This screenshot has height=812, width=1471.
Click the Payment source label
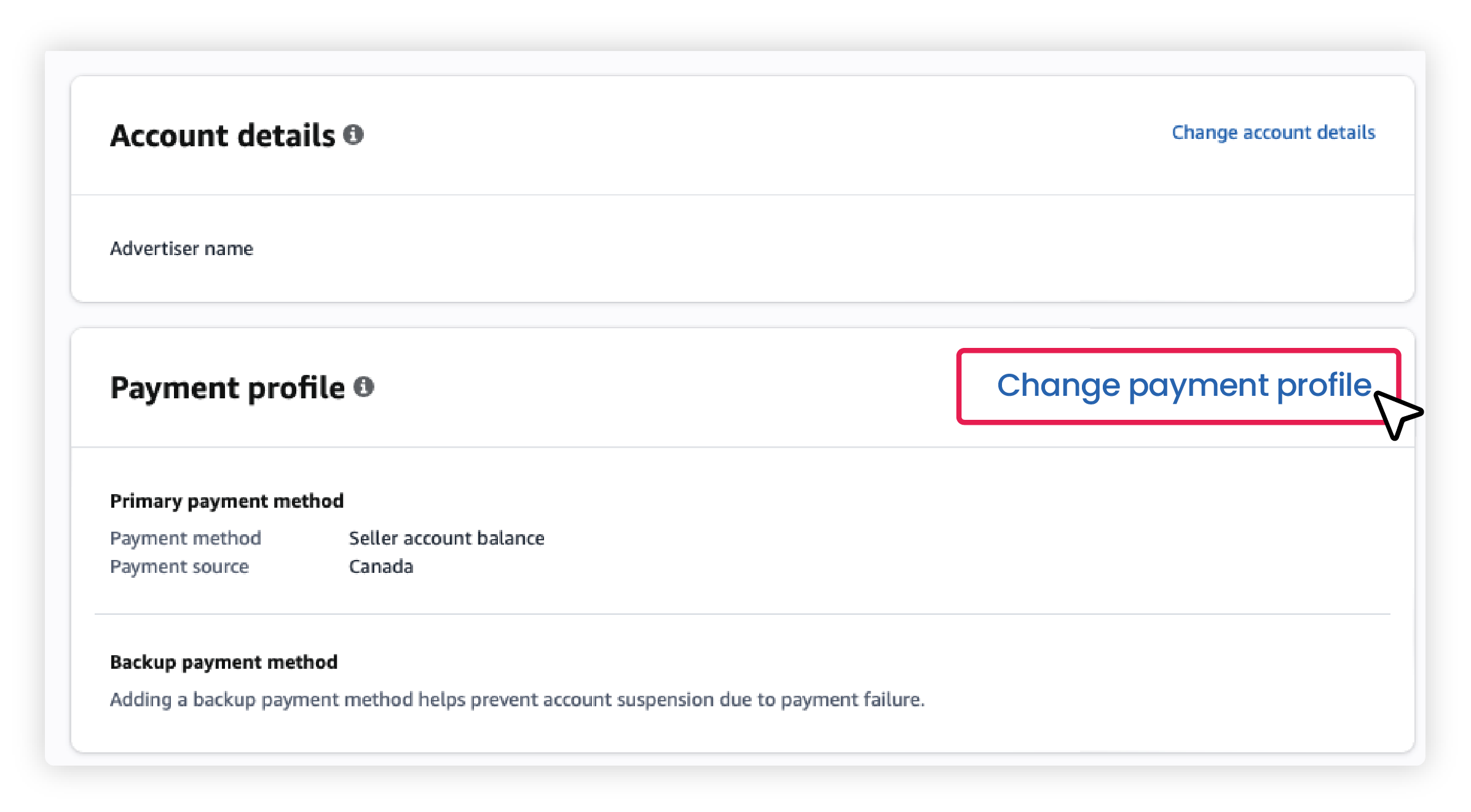coord(179,566)
